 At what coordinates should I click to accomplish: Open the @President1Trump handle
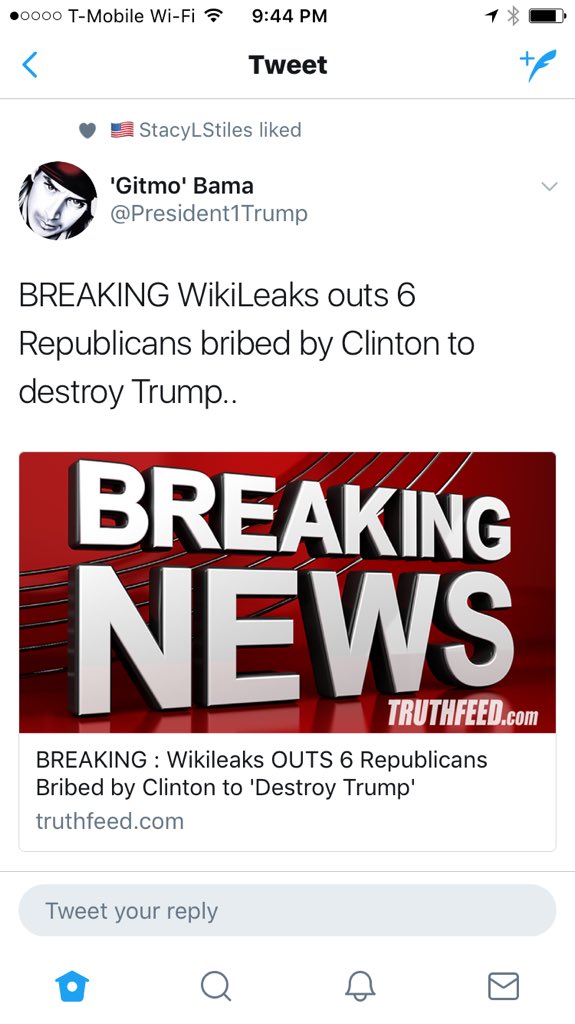tap(209, 214)
